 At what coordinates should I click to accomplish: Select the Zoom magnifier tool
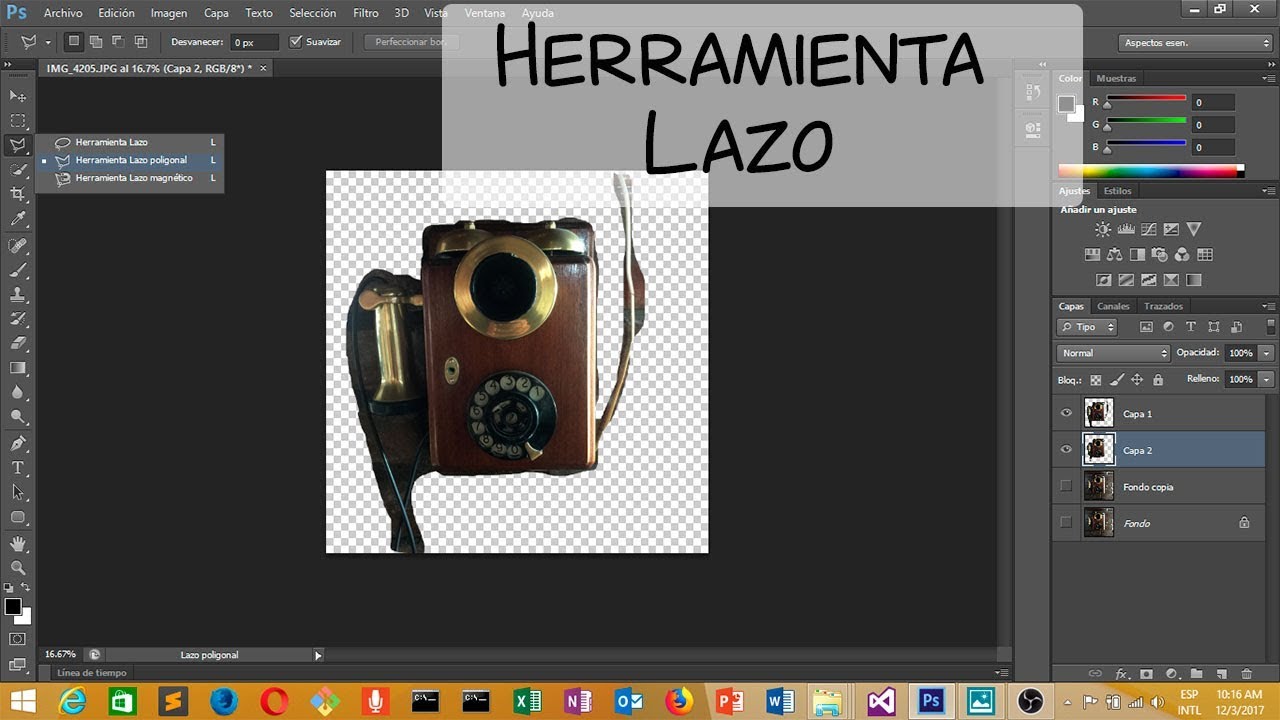(18, 567)
